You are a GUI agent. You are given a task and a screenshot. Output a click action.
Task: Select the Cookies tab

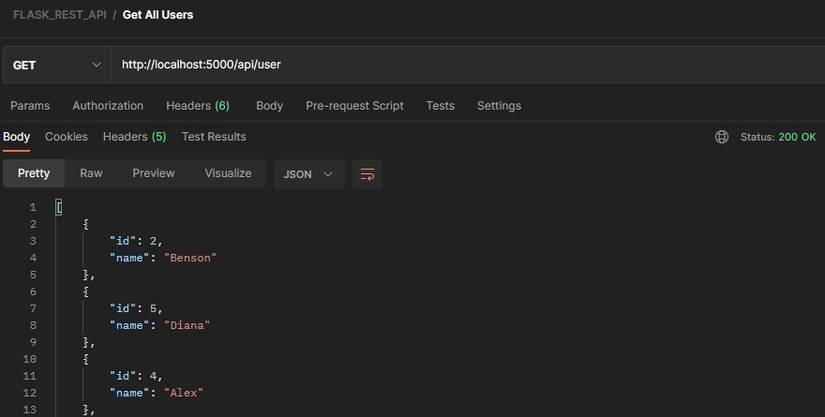pos(66,137)
